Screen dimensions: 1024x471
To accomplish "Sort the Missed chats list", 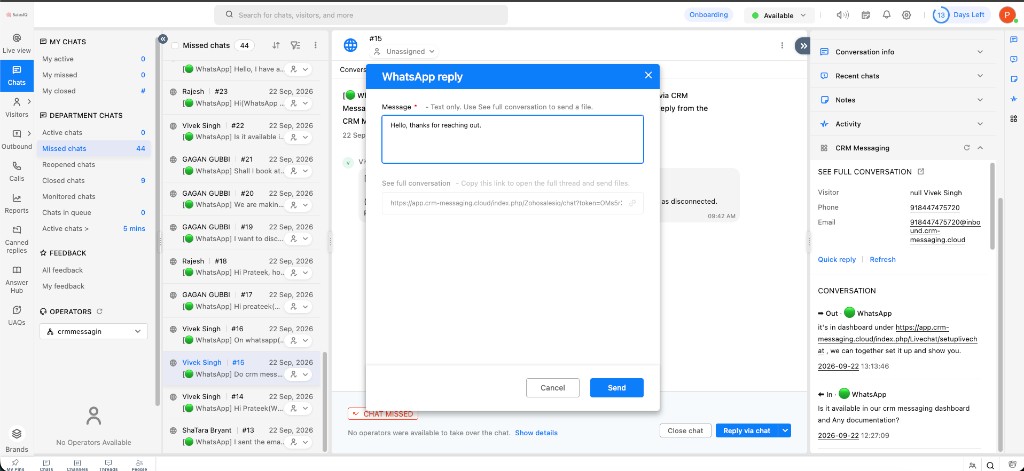I will point(276,45).
